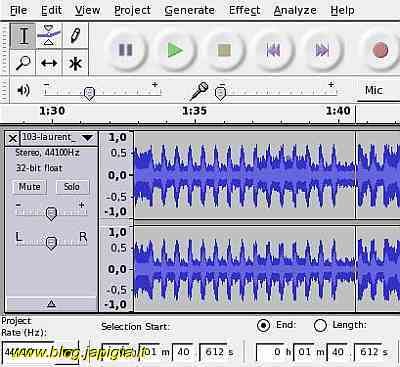
Task: Solo the 103-laurent track
Action: (x=72, y=187)
